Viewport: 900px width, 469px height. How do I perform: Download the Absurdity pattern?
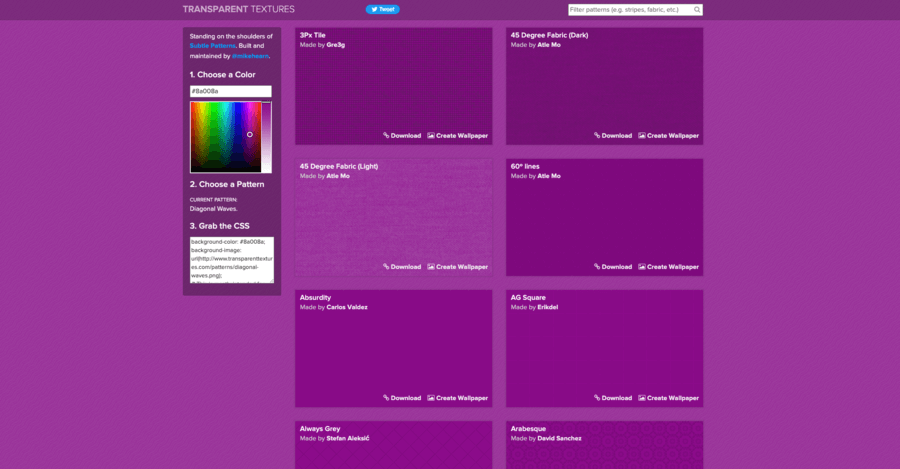[402, 398]
